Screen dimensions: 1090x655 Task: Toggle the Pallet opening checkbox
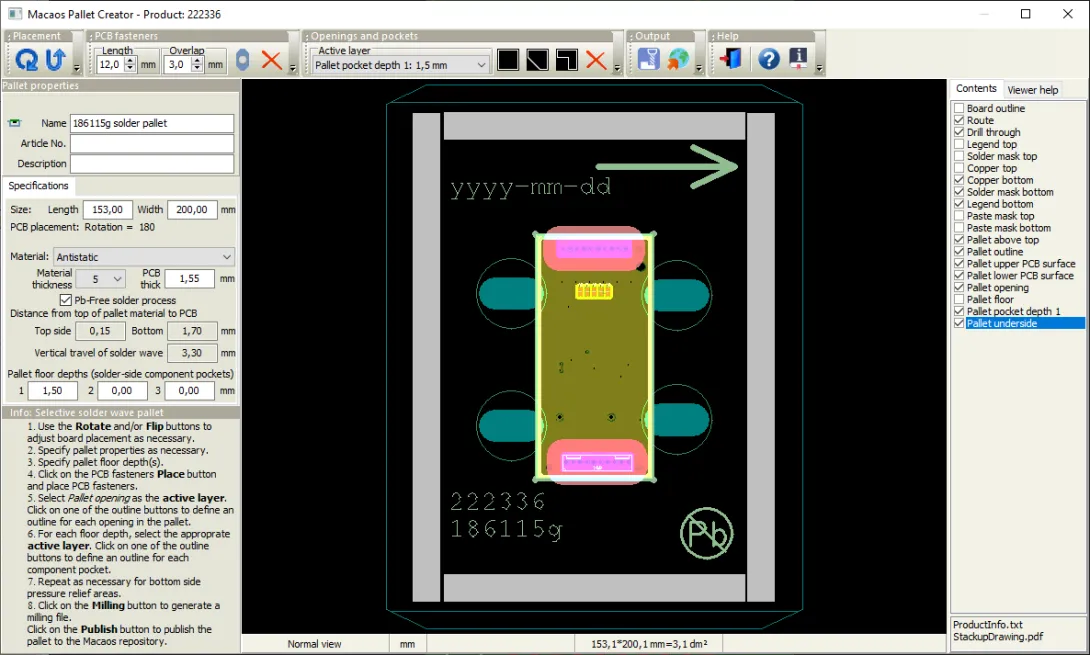pyautogui.click(x=959, y=287)
